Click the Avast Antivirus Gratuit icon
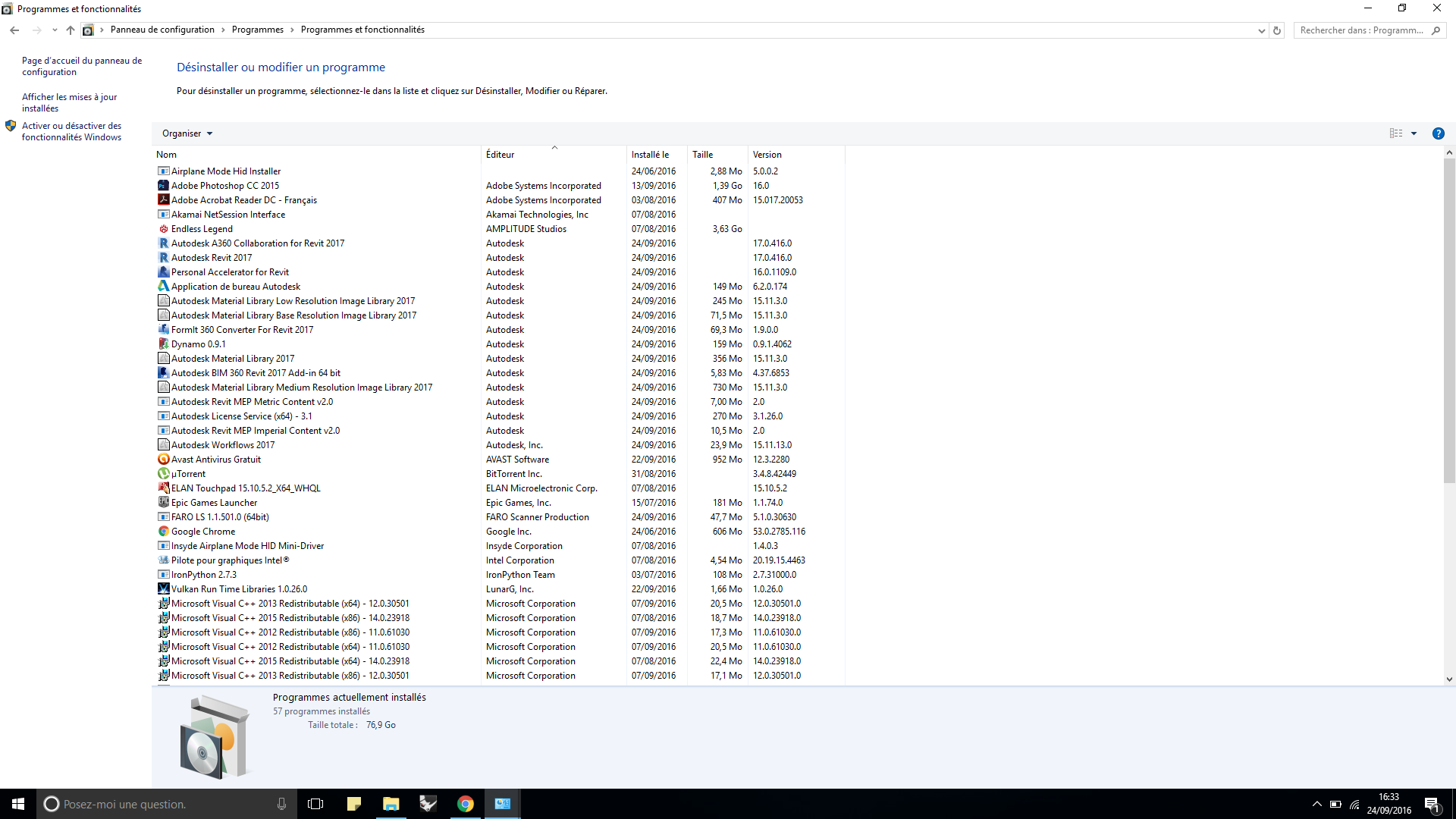The image size is (1456, 819). pos(163,460)
